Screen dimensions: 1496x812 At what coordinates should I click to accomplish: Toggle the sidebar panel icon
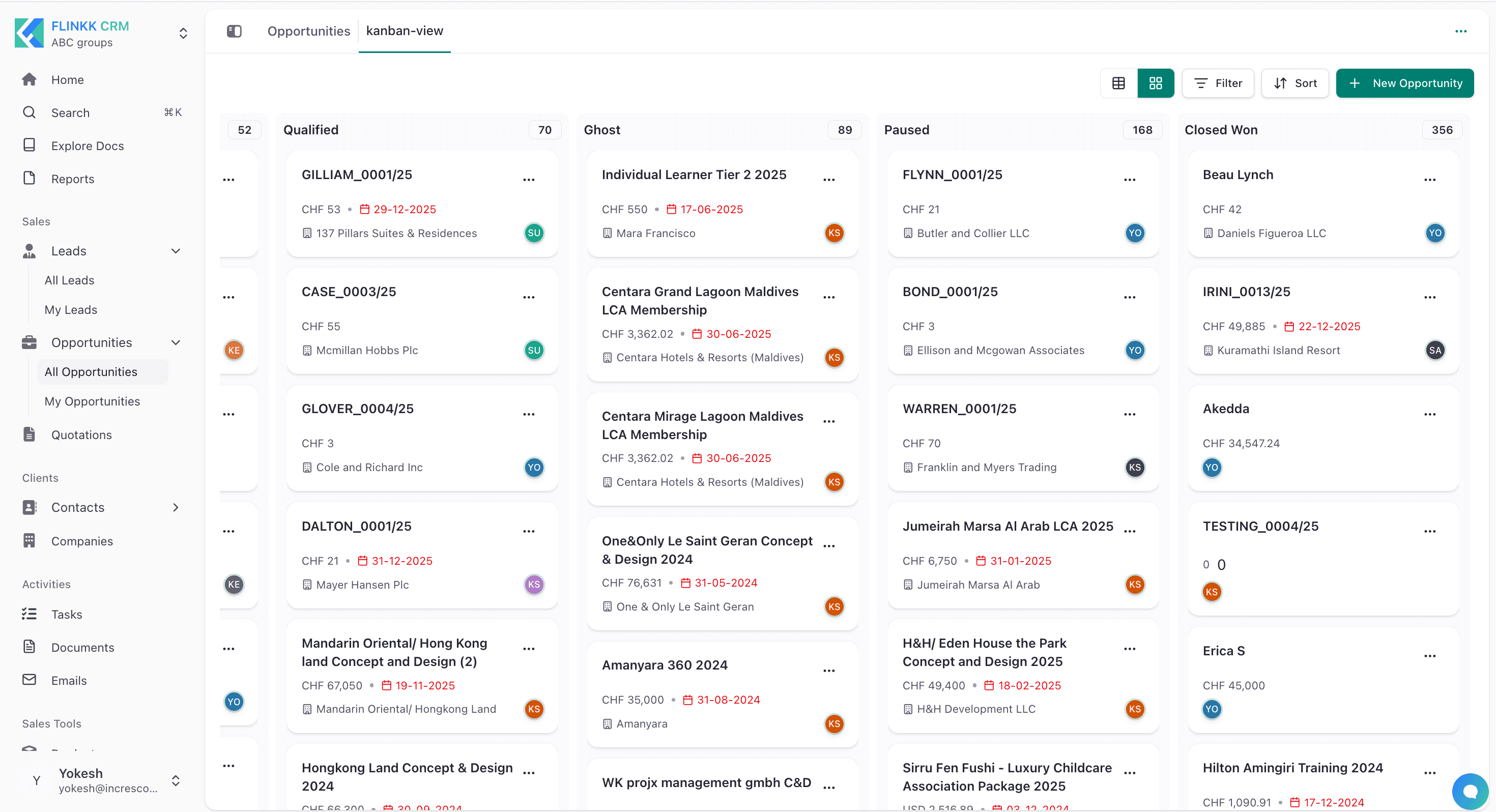click(x=234, y=31)
